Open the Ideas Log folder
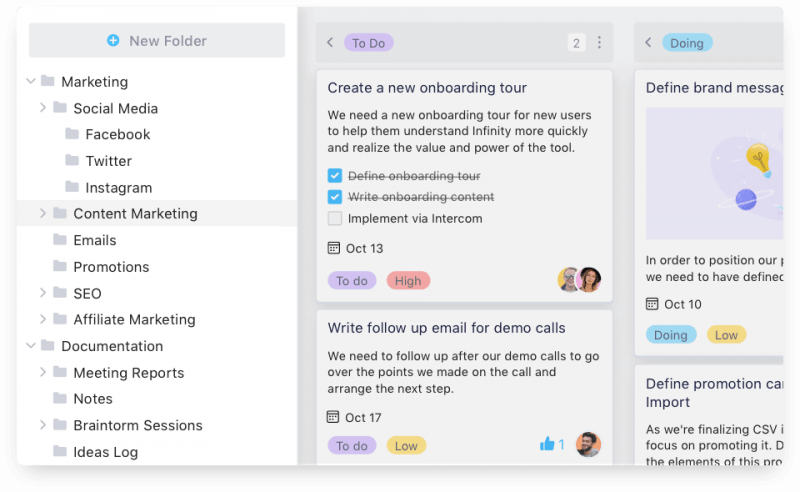The width and height of the screenshot is (800, 492). 106,452
